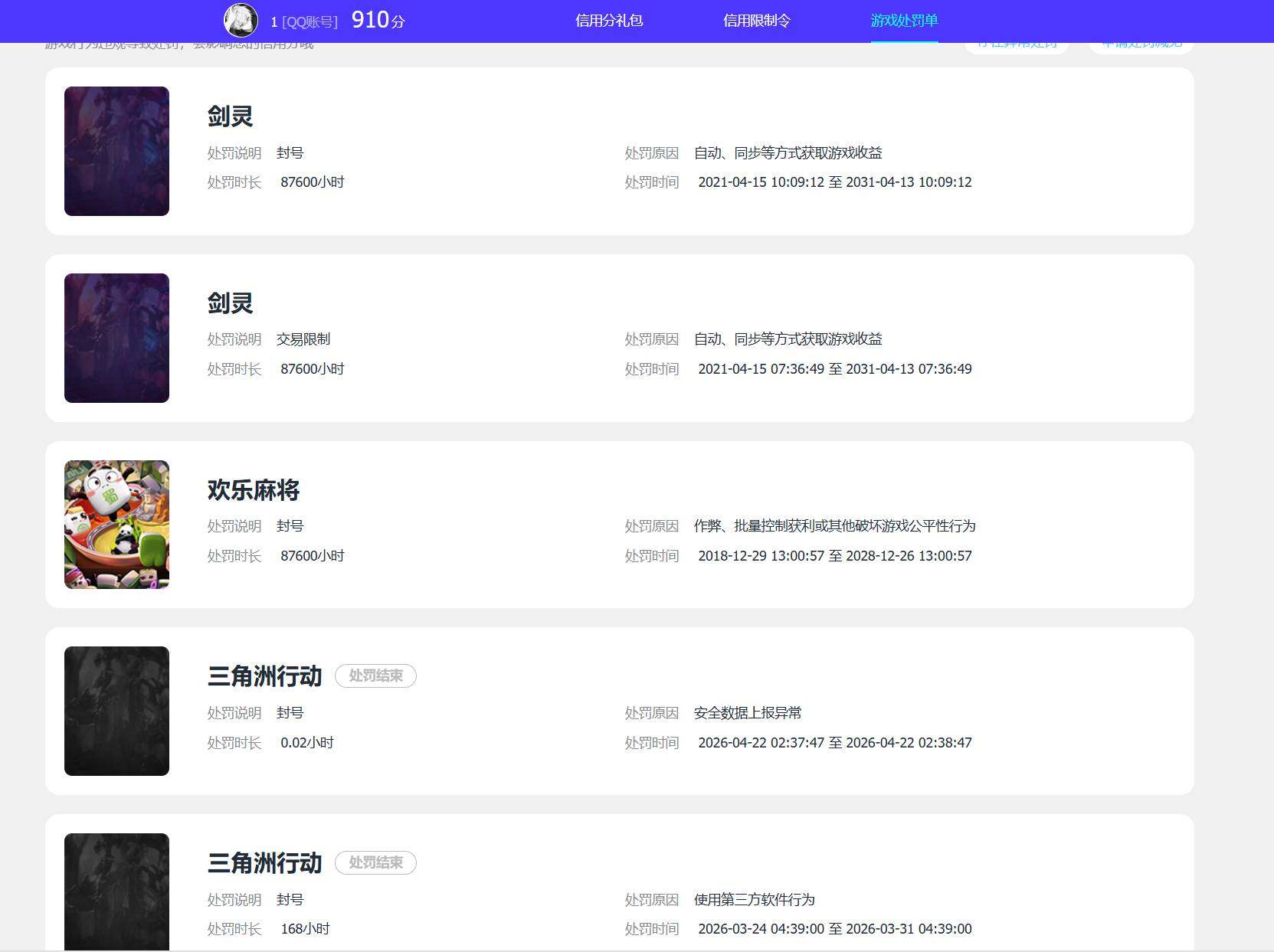Click 三角洲行动 title of the 168小时 record
Viewport: 1274px width, 952px height.
[x=265, y=863]
